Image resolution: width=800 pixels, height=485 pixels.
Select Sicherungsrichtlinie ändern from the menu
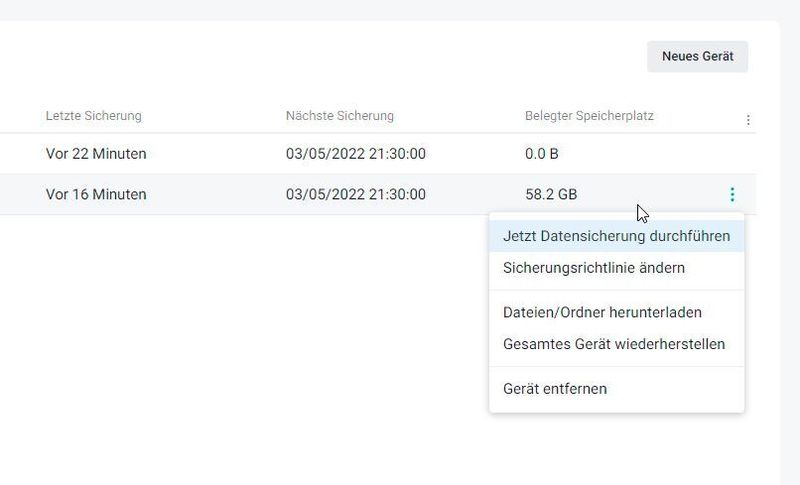[594, 268]
